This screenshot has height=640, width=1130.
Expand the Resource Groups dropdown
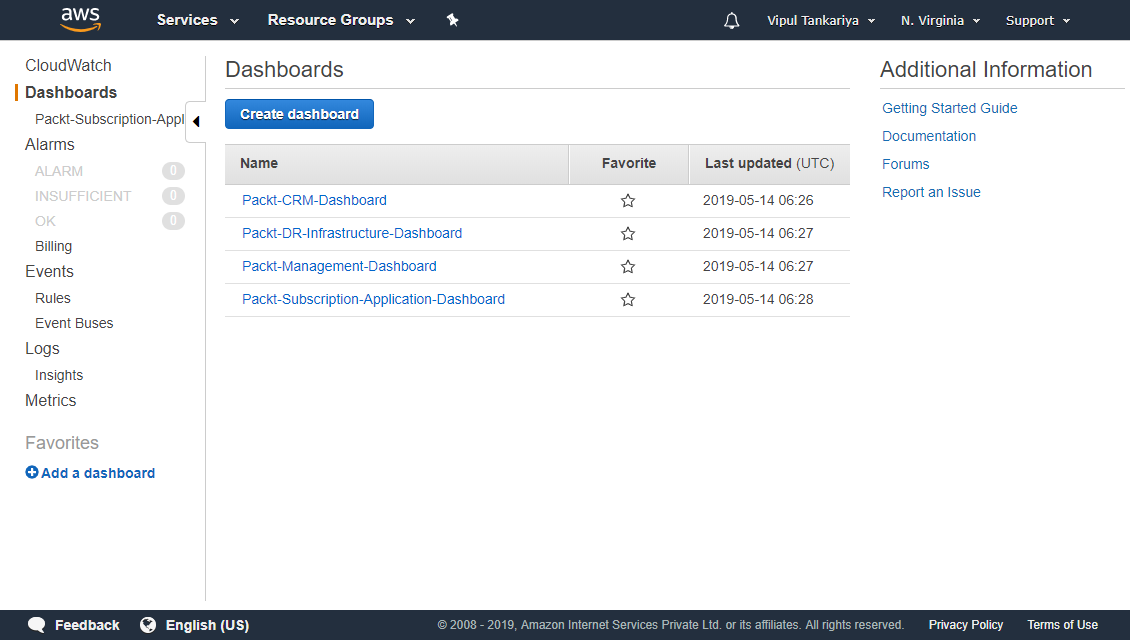coord(341,20)
